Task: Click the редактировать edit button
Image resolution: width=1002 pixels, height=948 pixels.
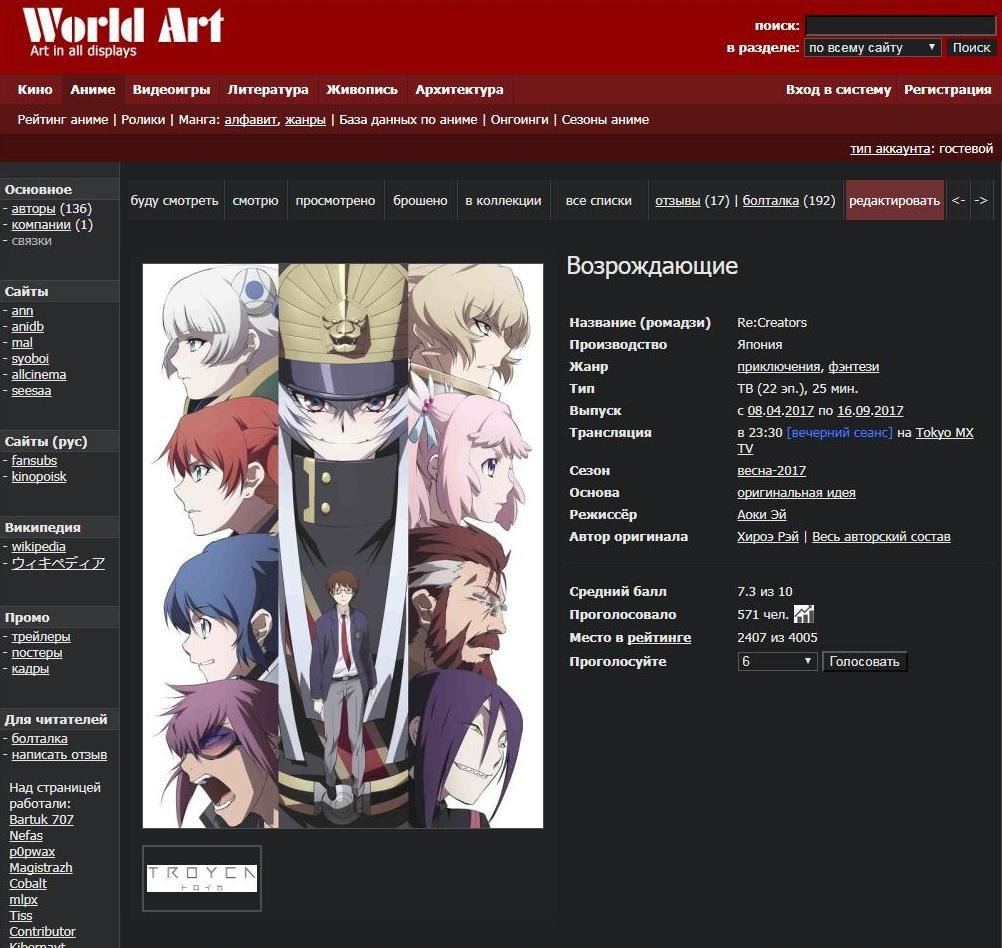Action: click(894, 200)
